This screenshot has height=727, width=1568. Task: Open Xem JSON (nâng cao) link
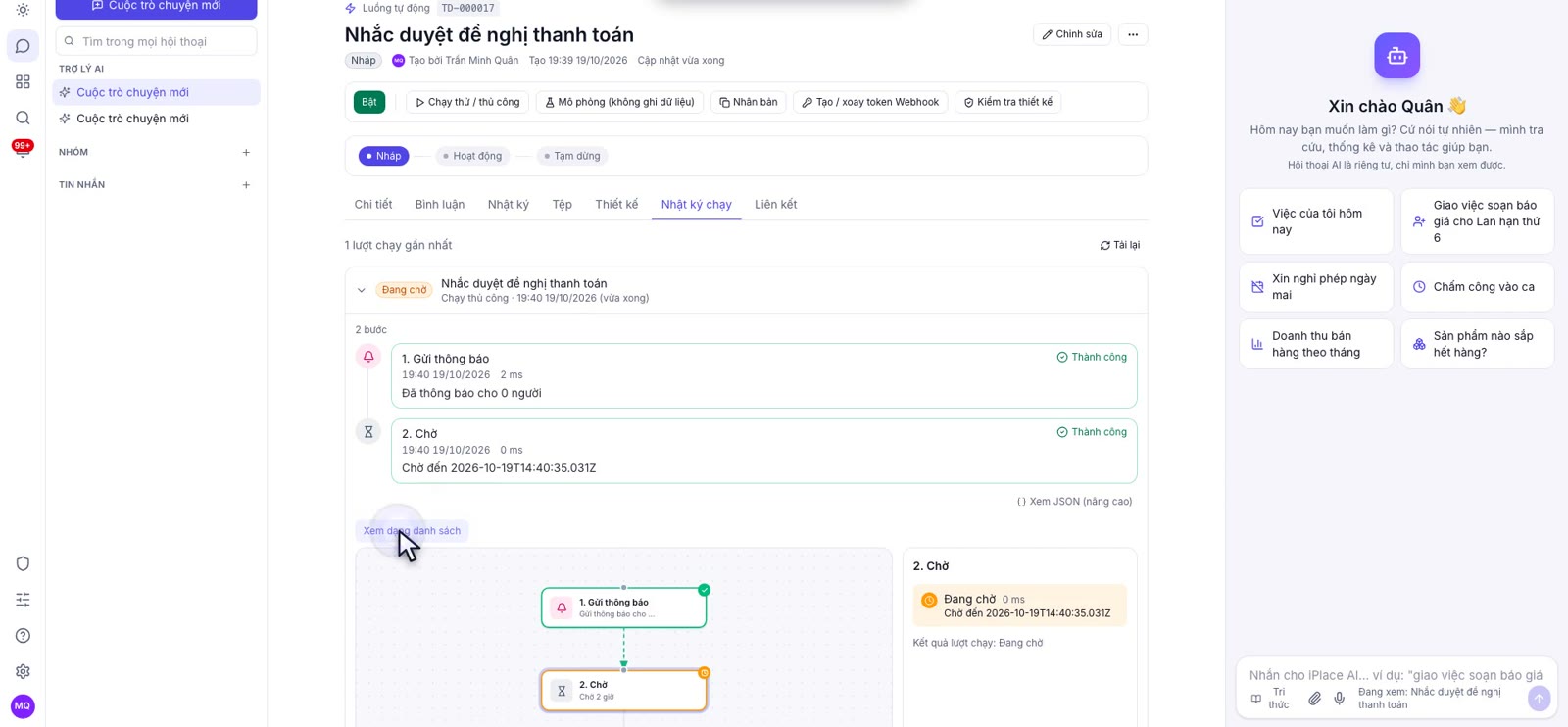[1075, 502]
